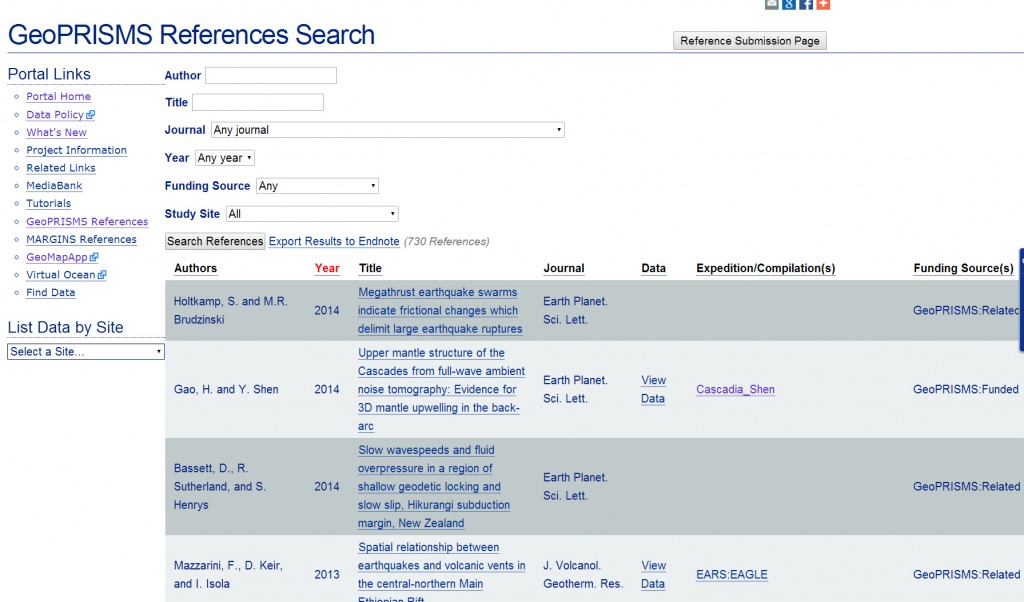
Task: Select year '2013' cell
Action: (327, 575)
